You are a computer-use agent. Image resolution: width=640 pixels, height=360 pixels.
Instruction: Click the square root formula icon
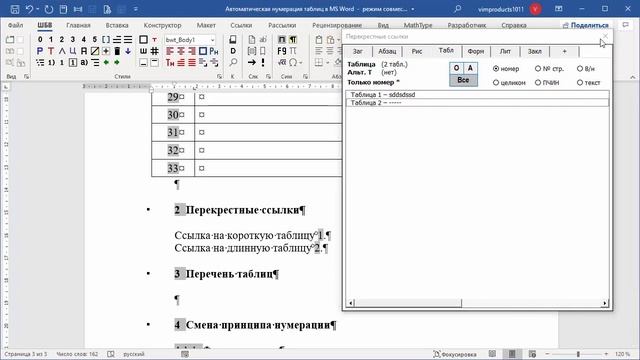pos(282,62)
